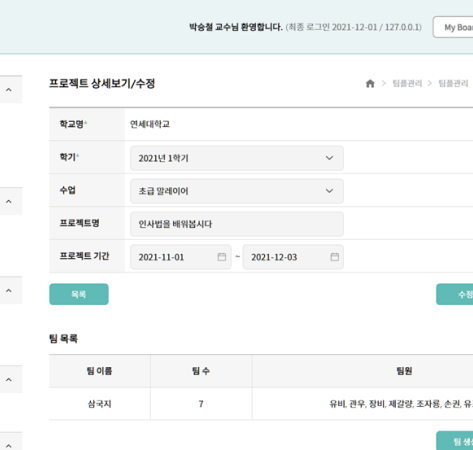Click the 수정 button

tap(455, 294)
